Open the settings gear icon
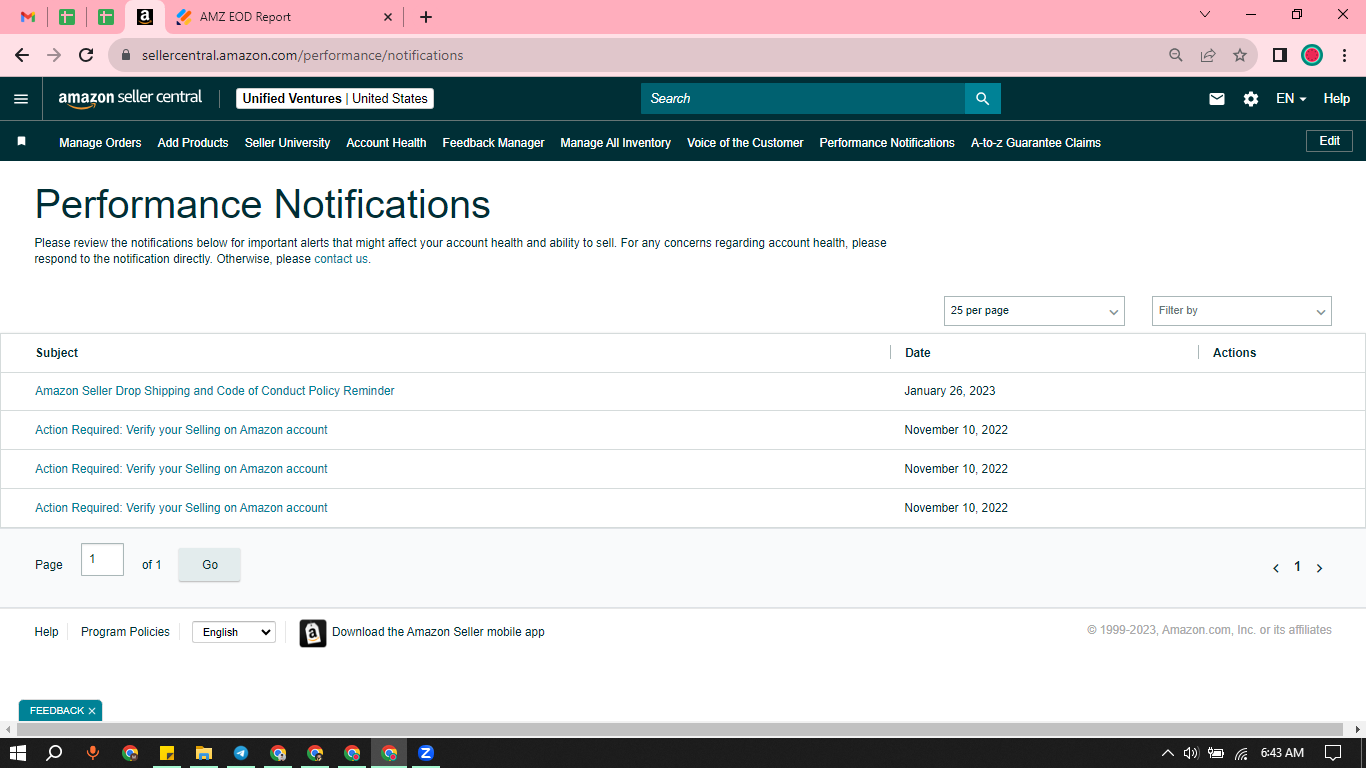 pos(1251,99)
